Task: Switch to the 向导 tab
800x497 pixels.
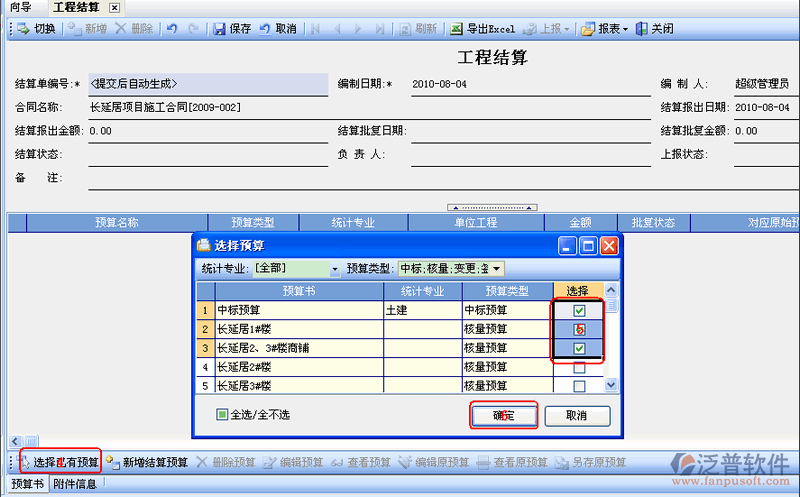Action: (20, 8)
